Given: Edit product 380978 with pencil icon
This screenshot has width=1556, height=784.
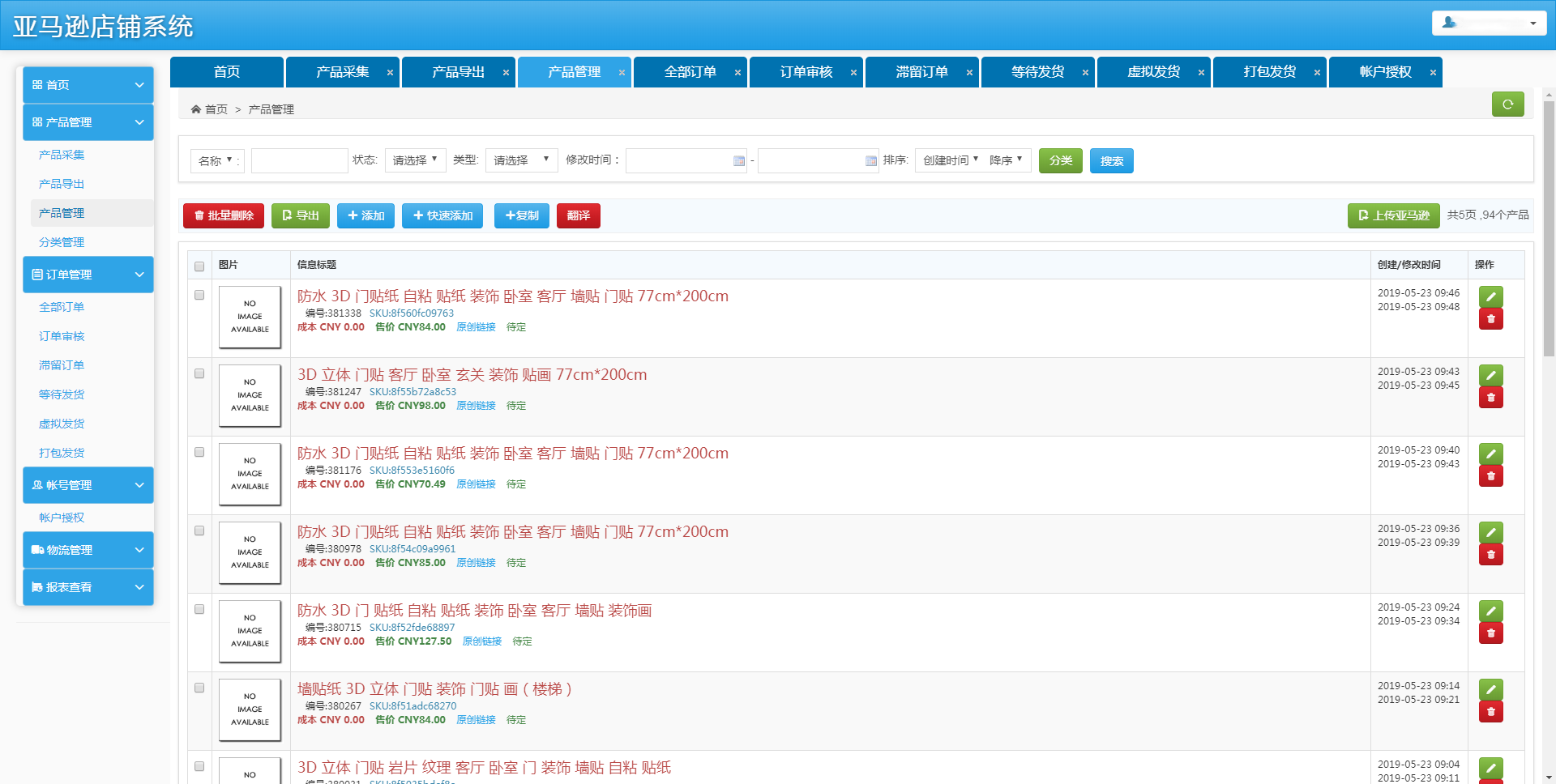Looking at the screenshot, I should pos(1490,532).
